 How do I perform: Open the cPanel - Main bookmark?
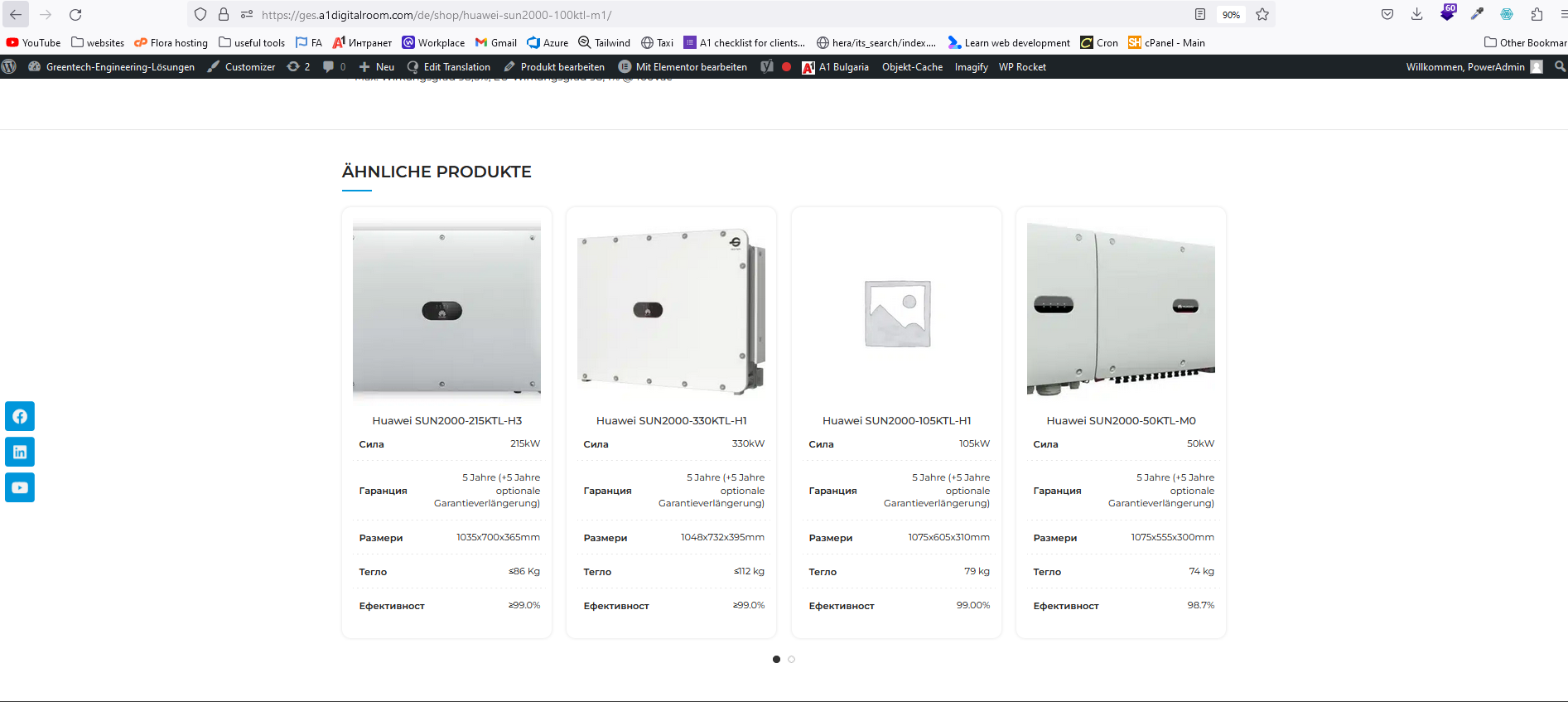click(x=1166, y=42)
